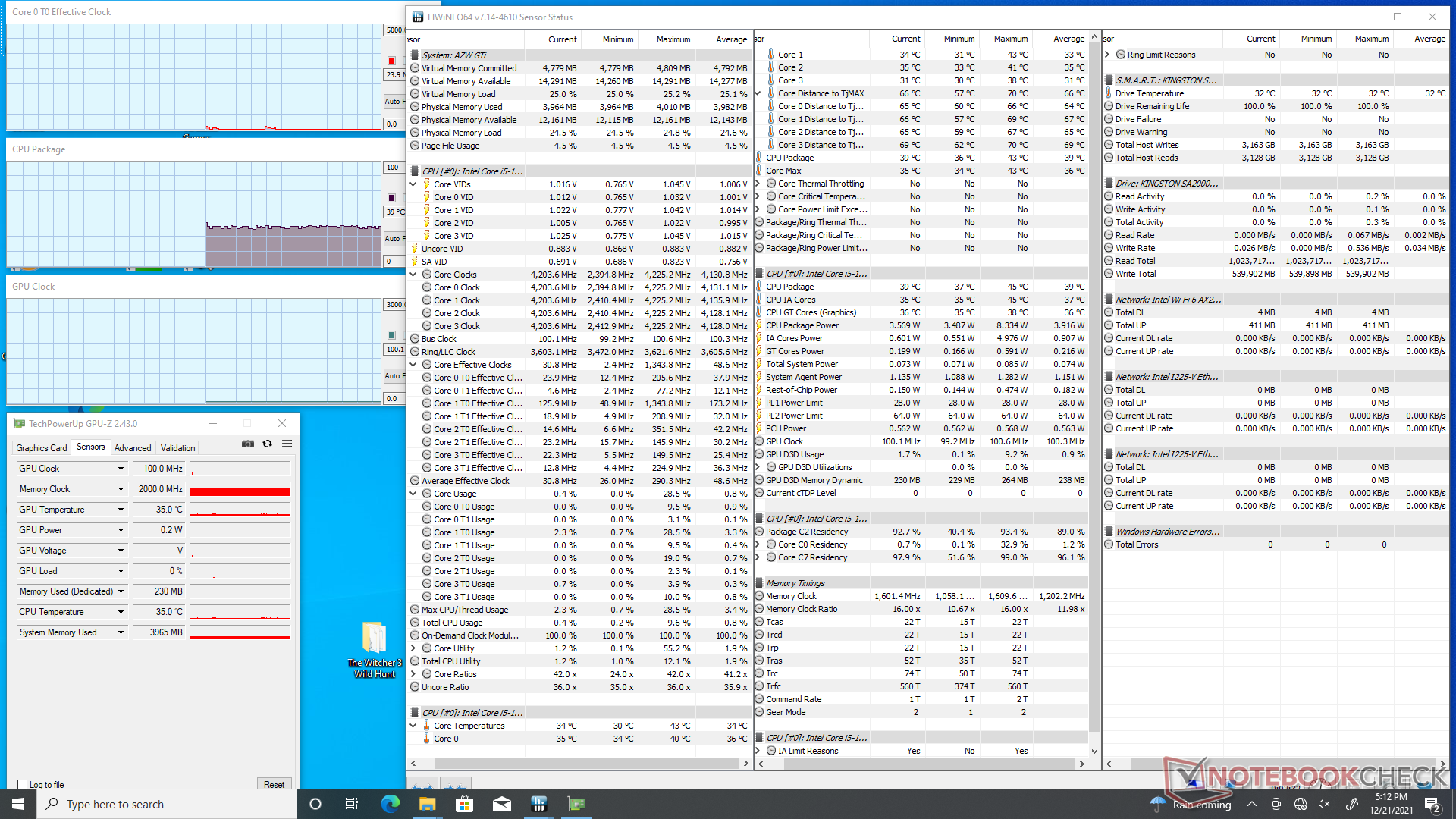Click the HWiNFO64 taskbar icon
This screenshot has width=1456, height=819.
tap(538, 804)
